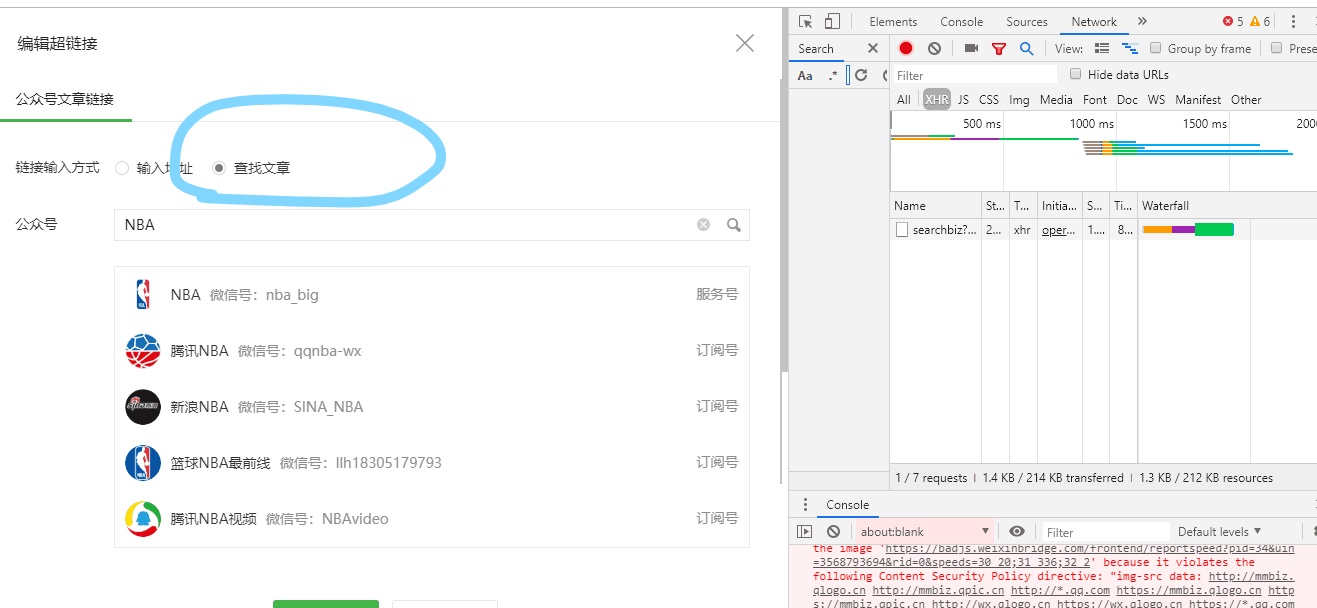1317x608 pixels.
Task: Open the Console tab in DevTools header
Action: click(x=962, y=22)
